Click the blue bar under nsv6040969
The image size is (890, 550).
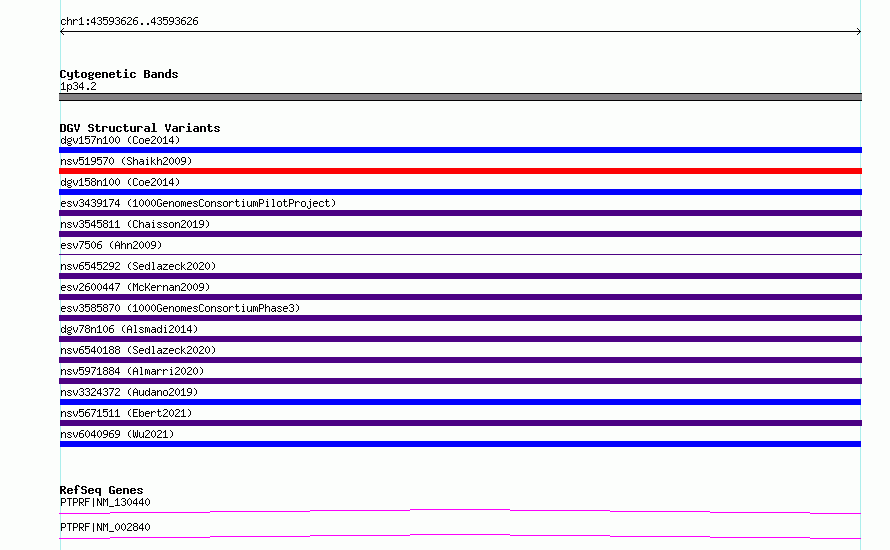pyautogui.click(x=460, y=444)
